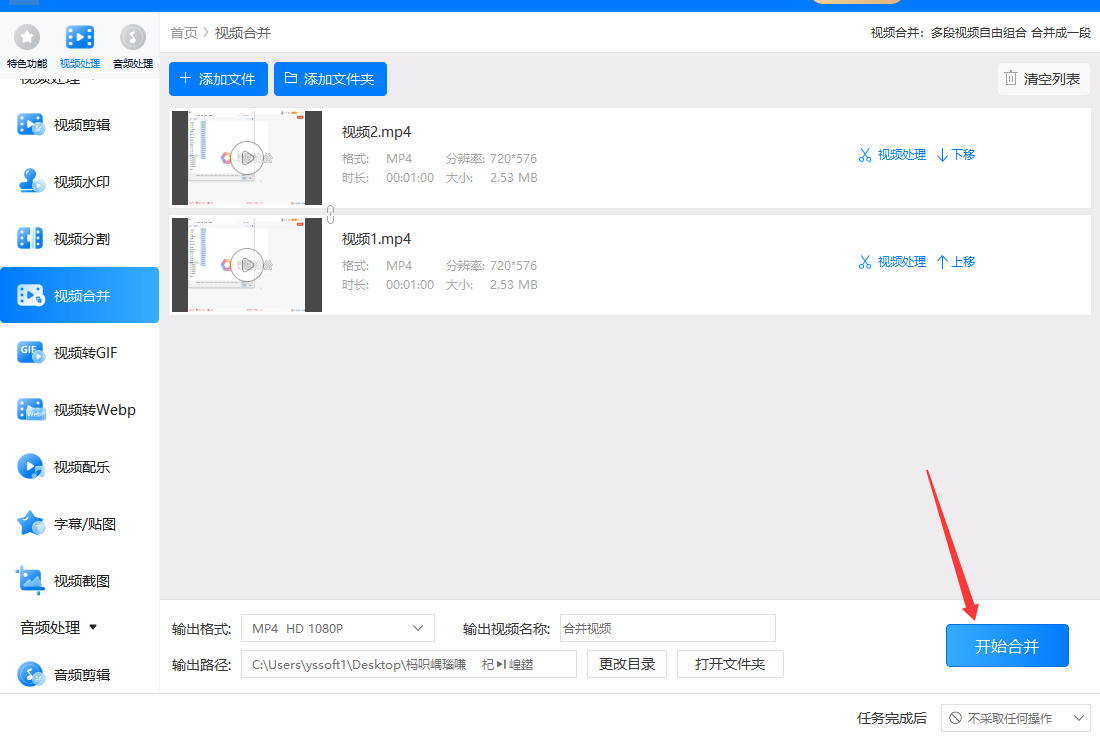Open the 视频分割 tool
1100x742 pixels.
(x=79, y=238)
